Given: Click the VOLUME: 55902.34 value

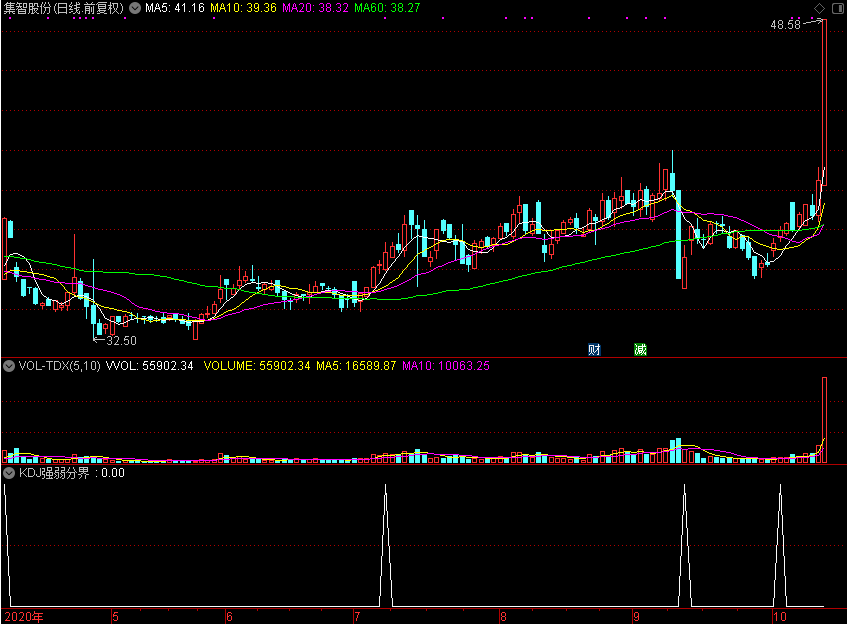Looking at the screenshot, I should click(x=257, y=366).
